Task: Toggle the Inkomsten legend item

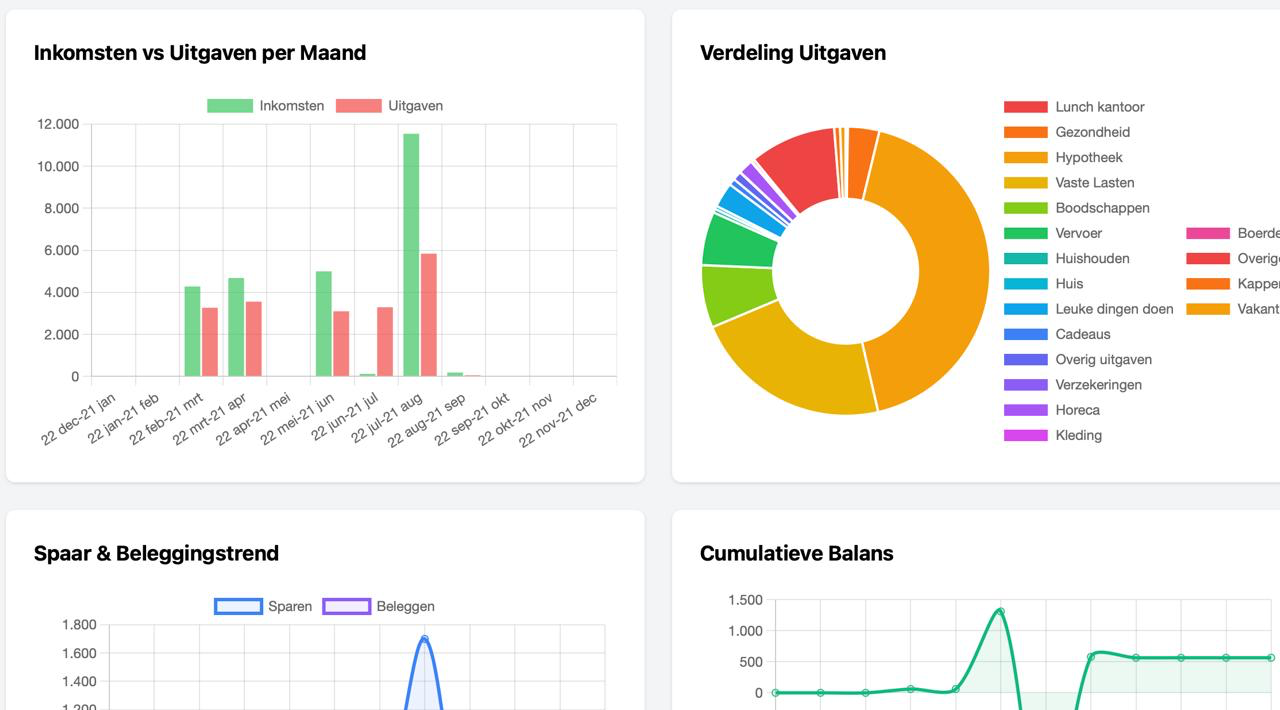Action: (x=266, y=106)
